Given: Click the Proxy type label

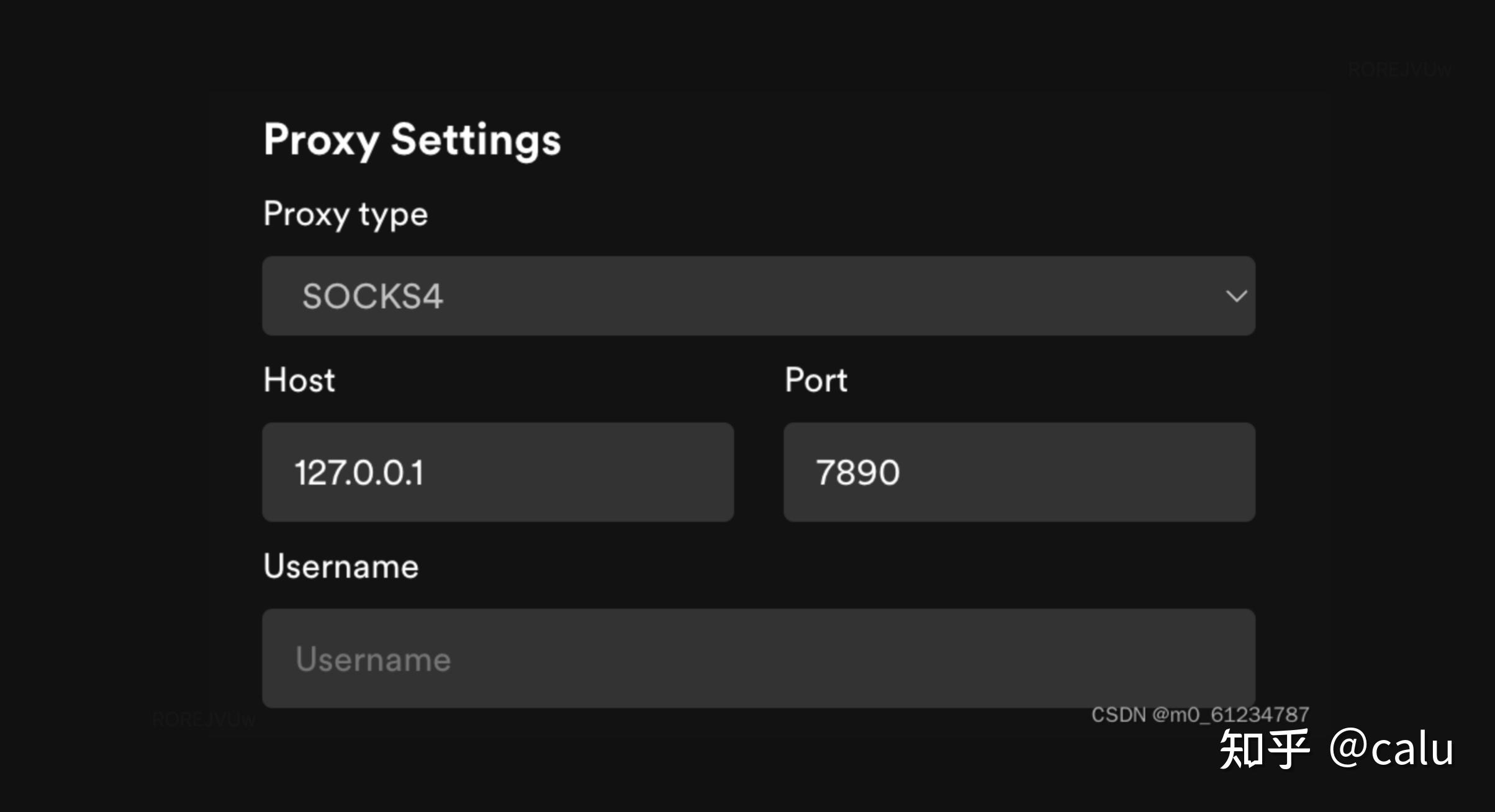Looking at the screenshot, I should pos(346,215).
